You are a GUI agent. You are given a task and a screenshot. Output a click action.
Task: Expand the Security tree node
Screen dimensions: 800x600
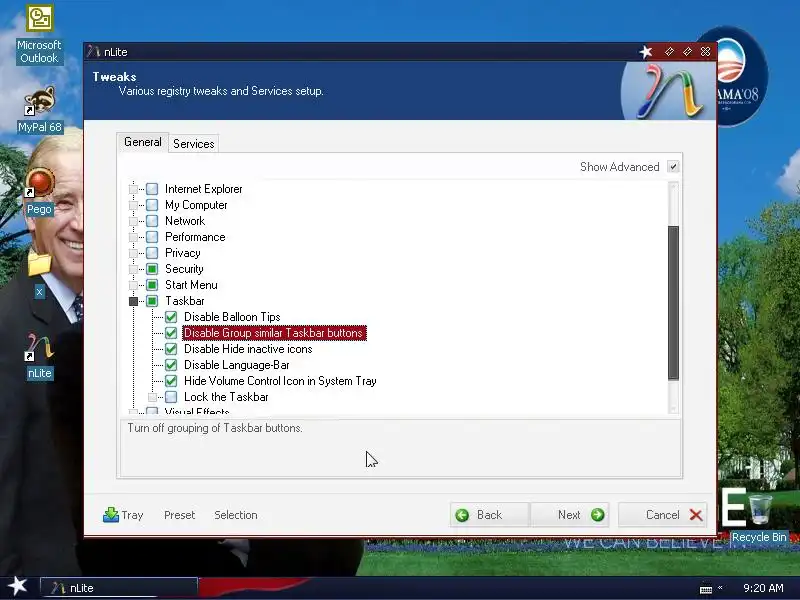coord(133,269)
